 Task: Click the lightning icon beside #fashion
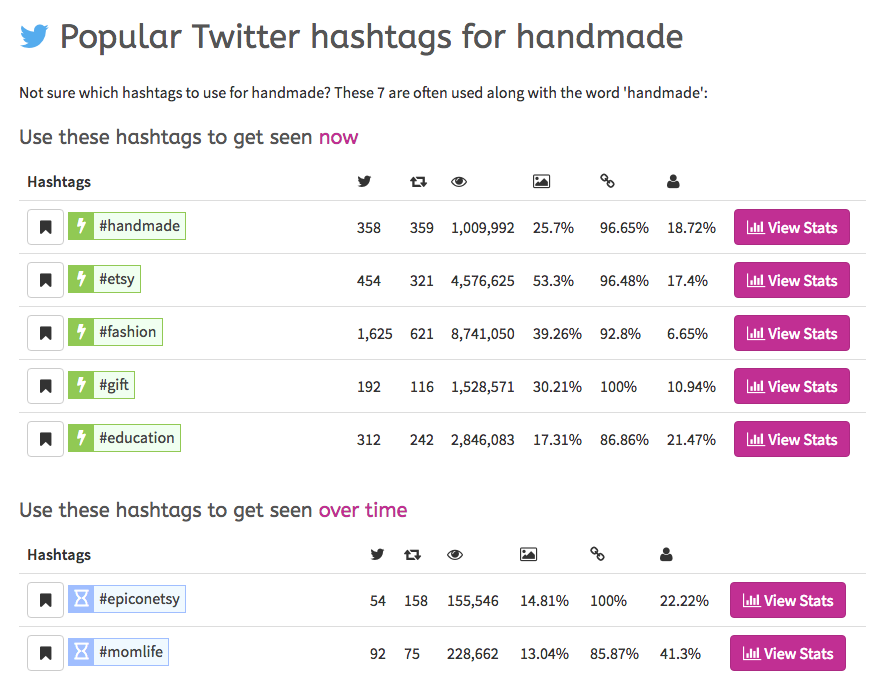tap(81, 332)
